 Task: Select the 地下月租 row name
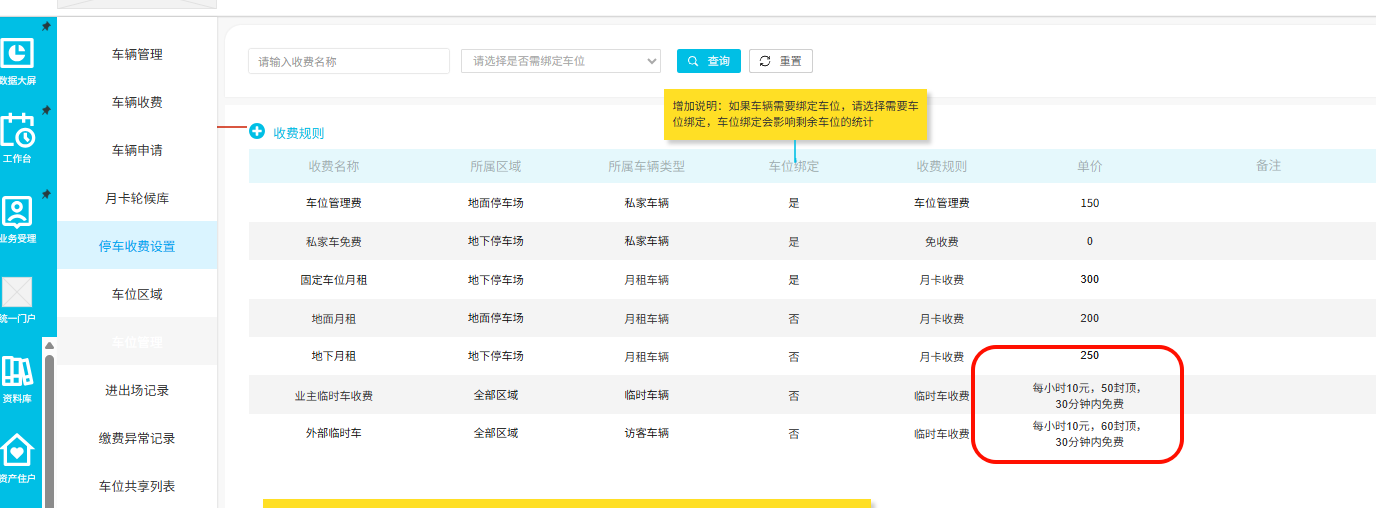334,356
